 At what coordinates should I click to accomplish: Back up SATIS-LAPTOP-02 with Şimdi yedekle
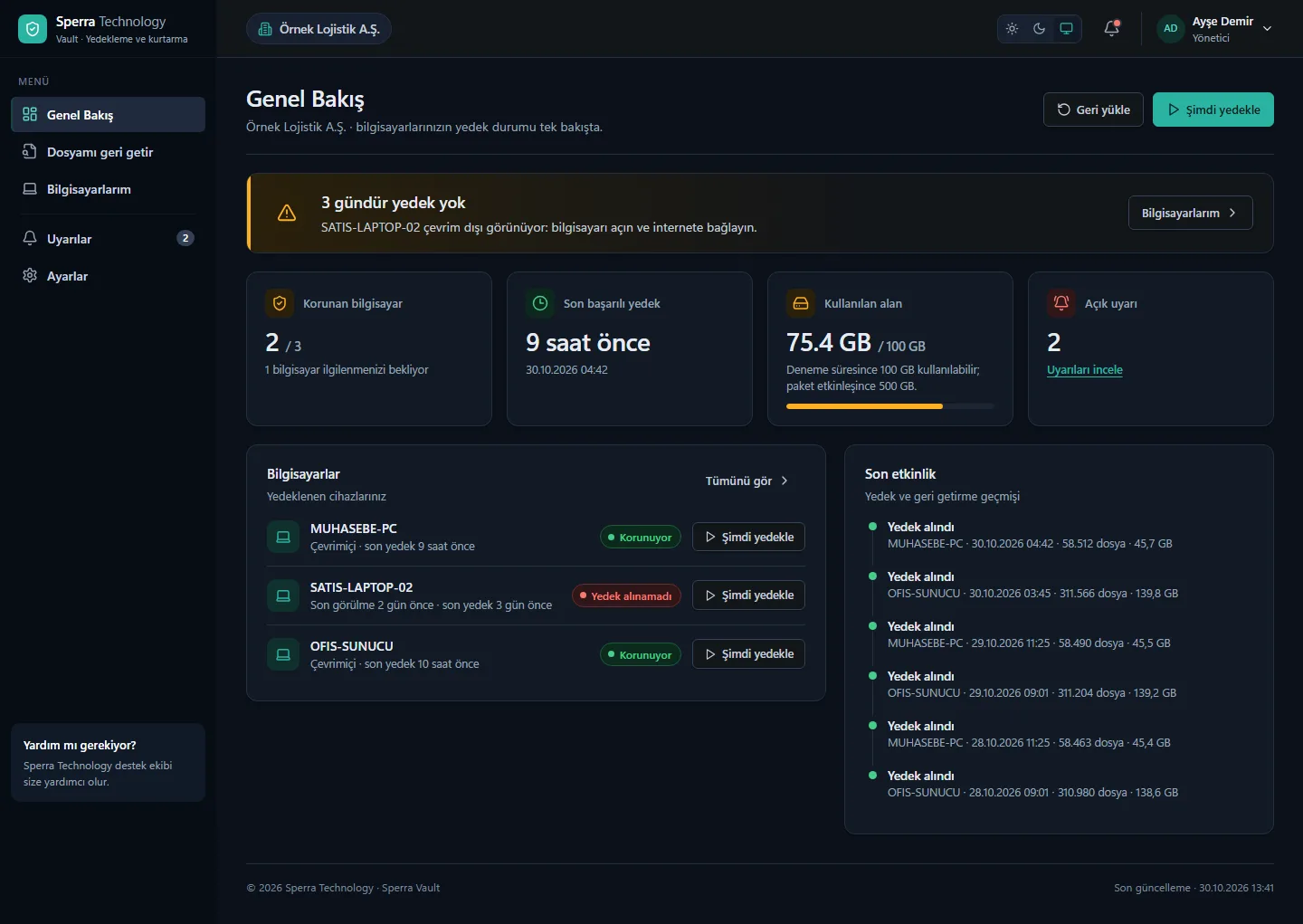[748, 595]
